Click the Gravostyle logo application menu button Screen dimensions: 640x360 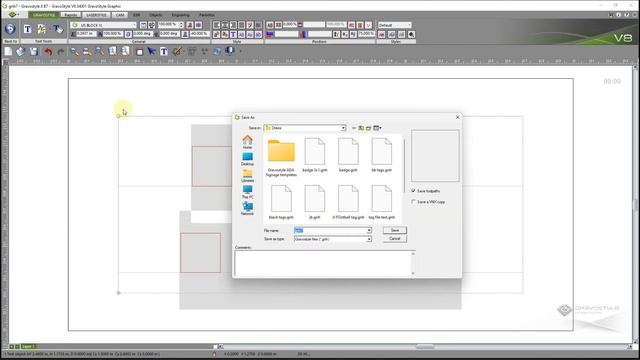[x=12, y=15]
